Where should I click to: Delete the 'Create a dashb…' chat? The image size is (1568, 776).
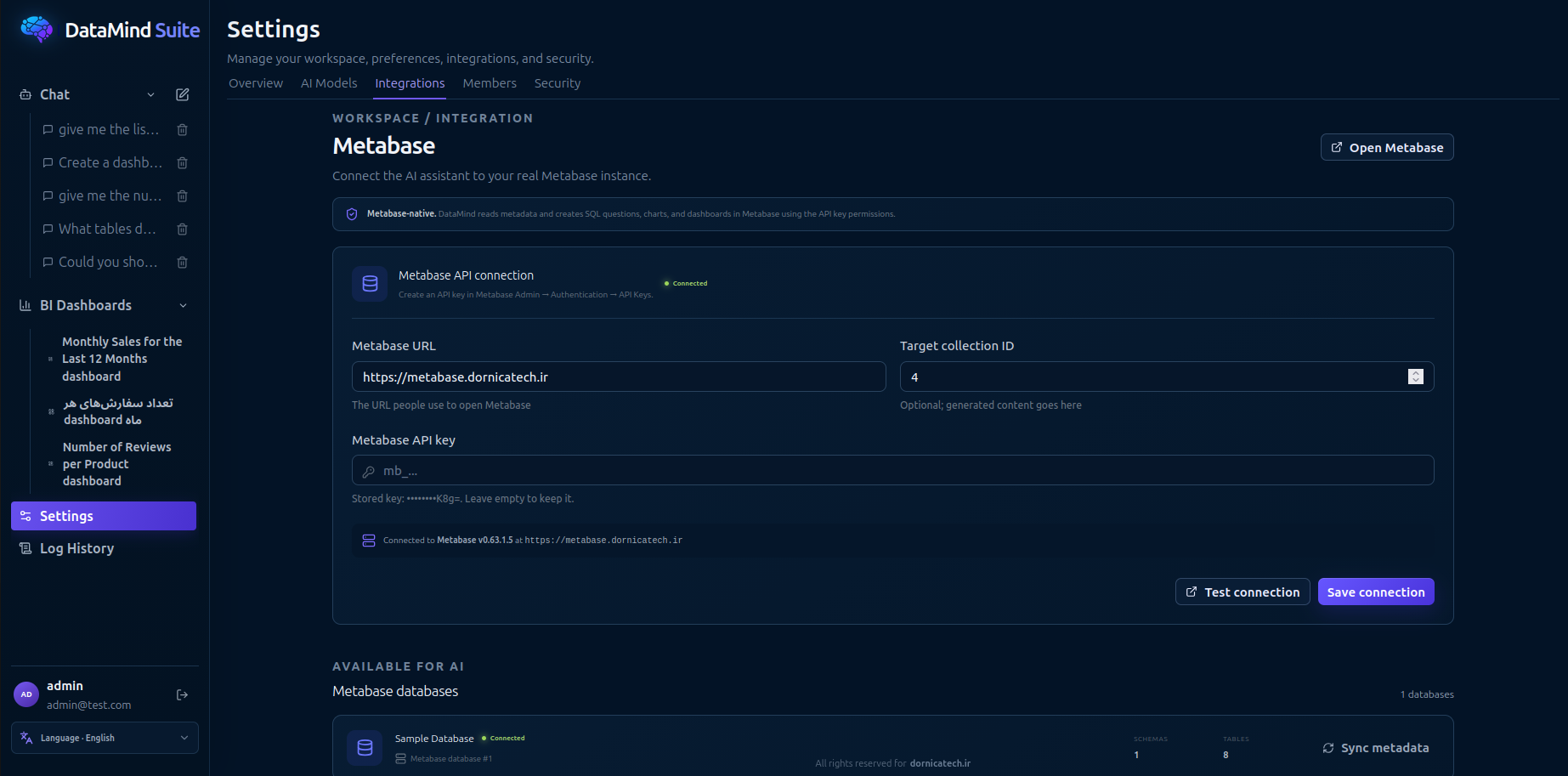coord(182,162)
